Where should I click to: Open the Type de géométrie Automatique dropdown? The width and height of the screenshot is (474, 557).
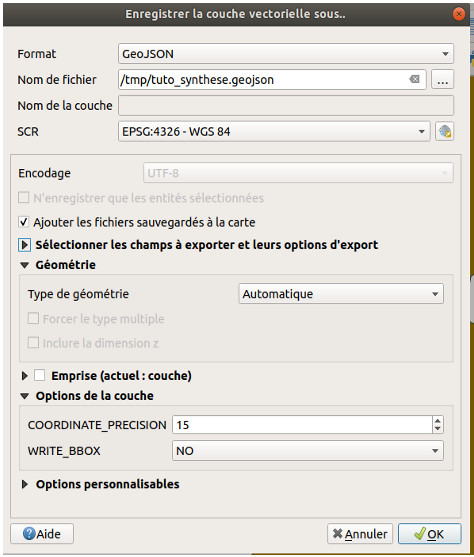tap(341, 294)
